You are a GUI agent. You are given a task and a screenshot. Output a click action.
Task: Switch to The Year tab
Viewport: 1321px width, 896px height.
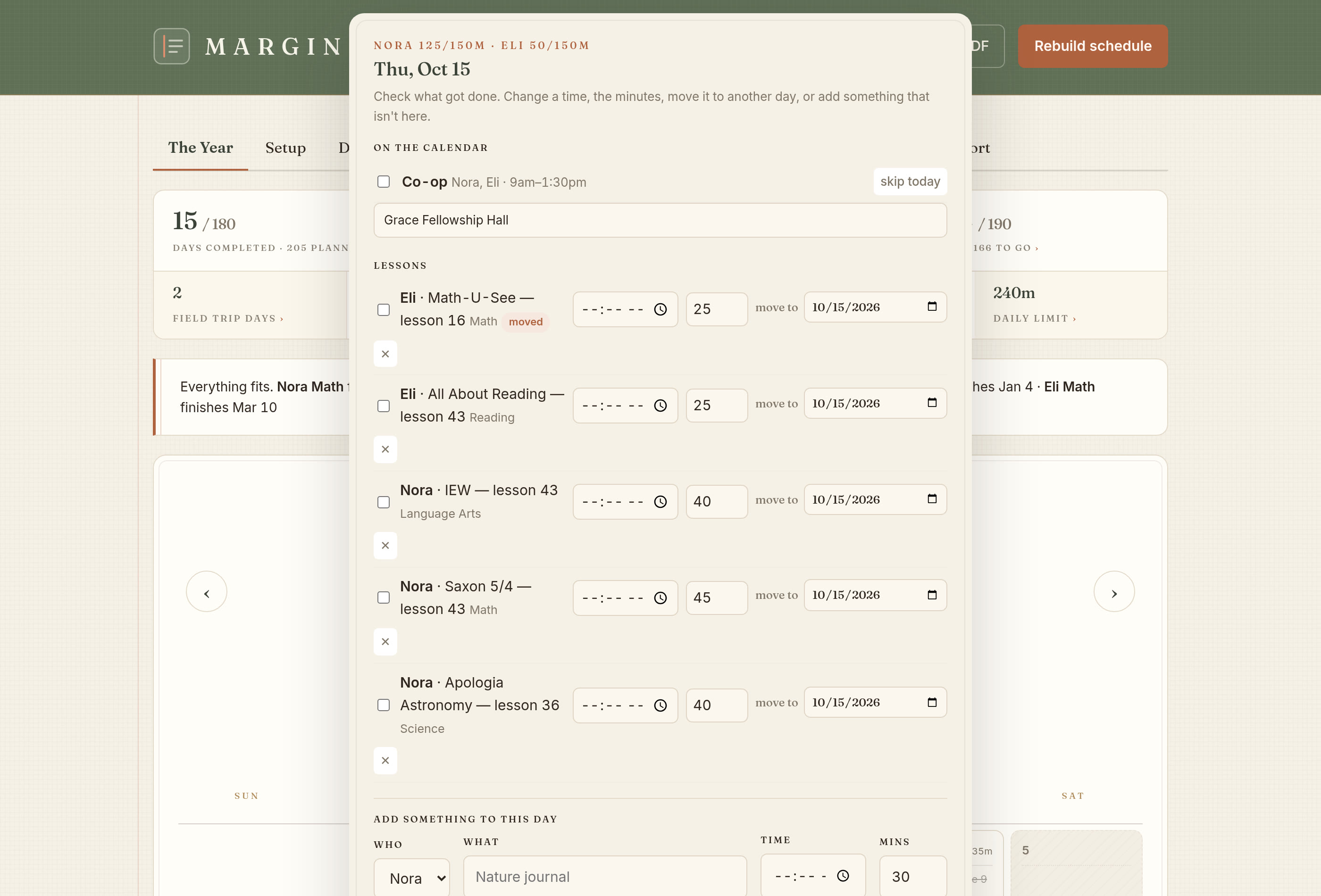201,148
